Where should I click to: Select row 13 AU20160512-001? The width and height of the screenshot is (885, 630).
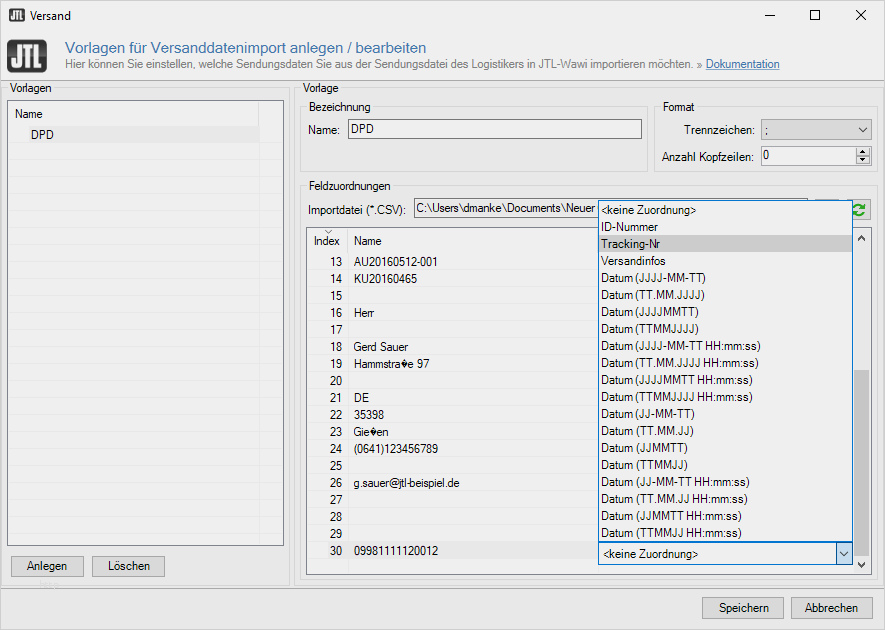pyautogui.click(x=453, y=261)
